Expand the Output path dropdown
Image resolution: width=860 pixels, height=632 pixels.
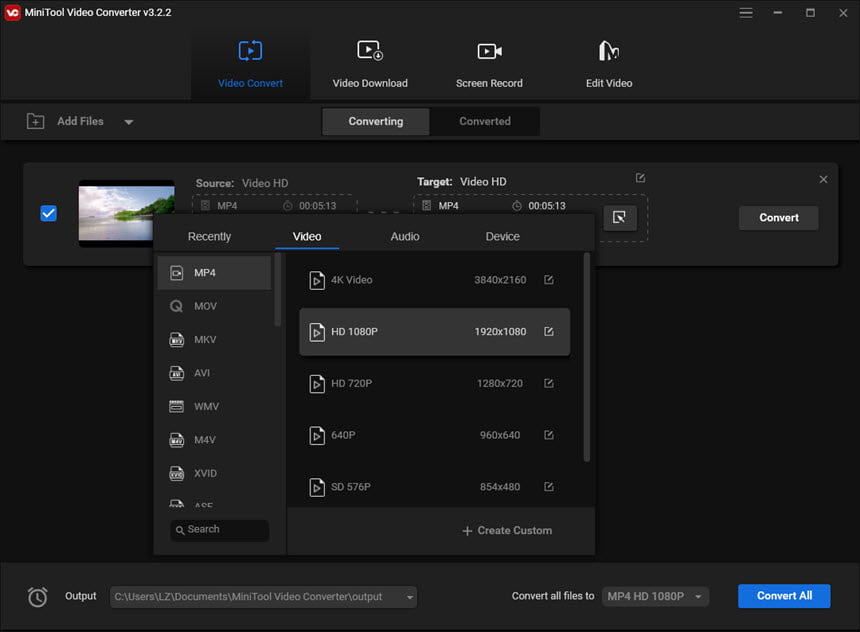click(x=410, y=597)
